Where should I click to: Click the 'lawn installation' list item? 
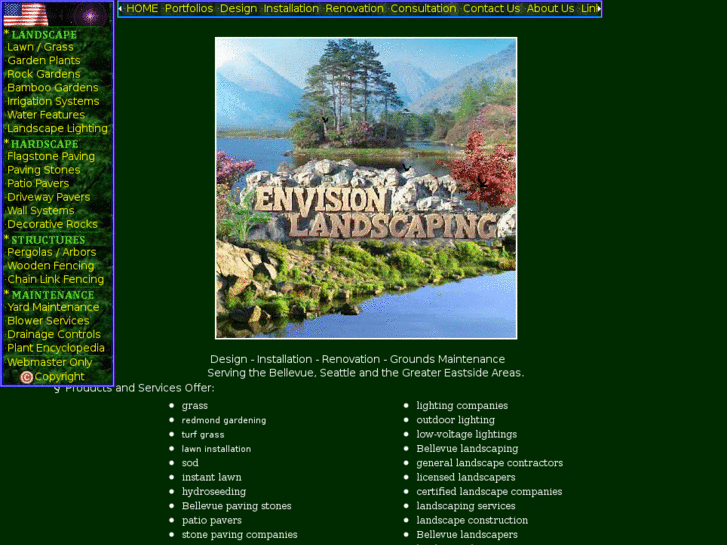(216, 449)
